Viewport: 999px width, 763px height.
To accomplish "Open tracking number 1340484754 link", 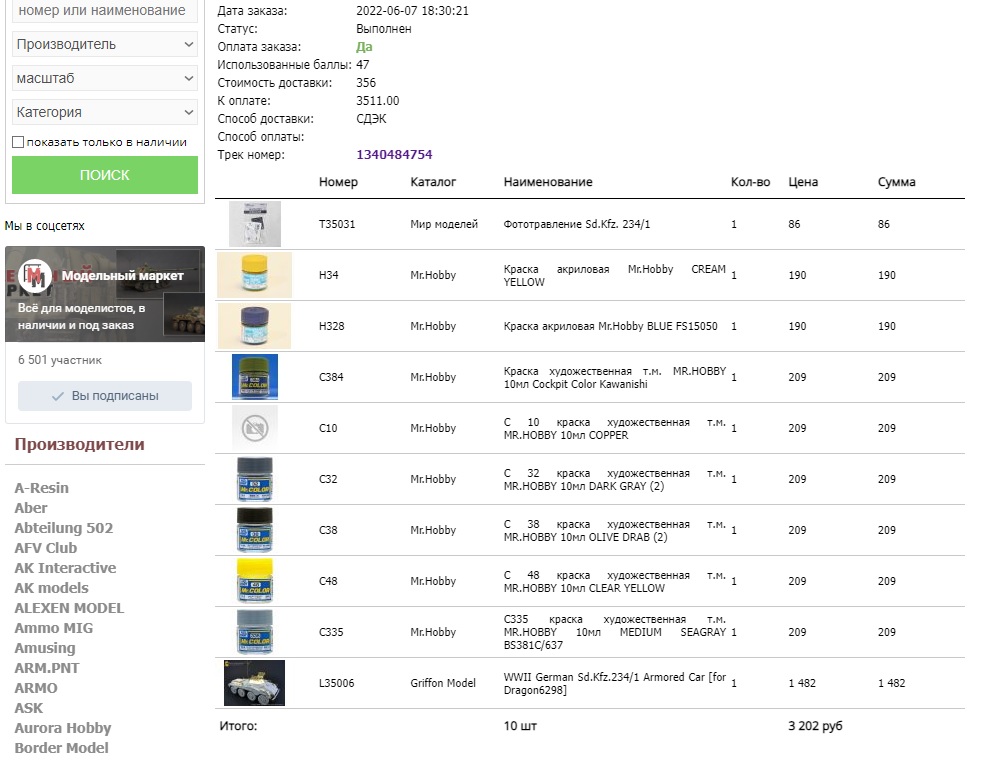I will click(x=394, y=155).
